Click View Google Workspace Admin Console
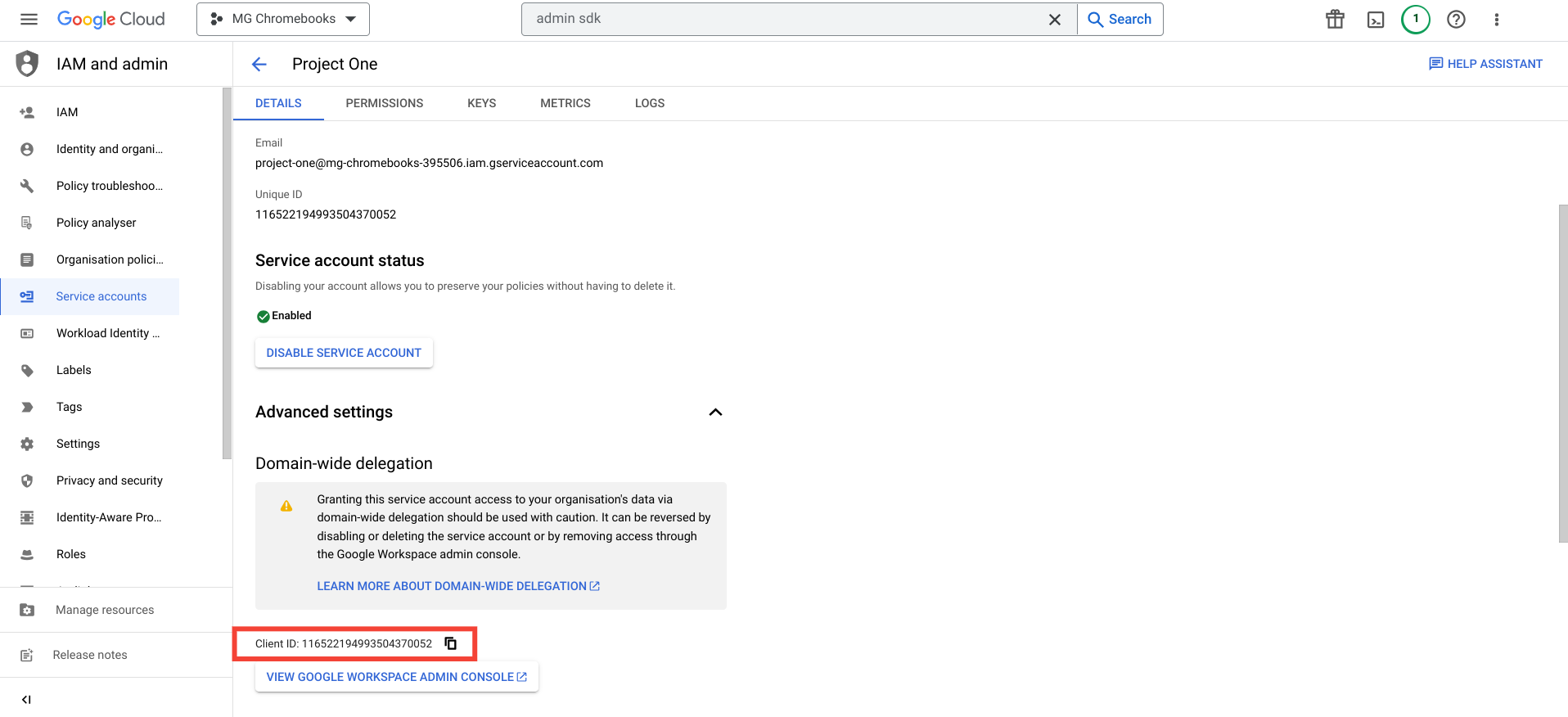This screenshot has width=1568, height=717. (397, 677)
